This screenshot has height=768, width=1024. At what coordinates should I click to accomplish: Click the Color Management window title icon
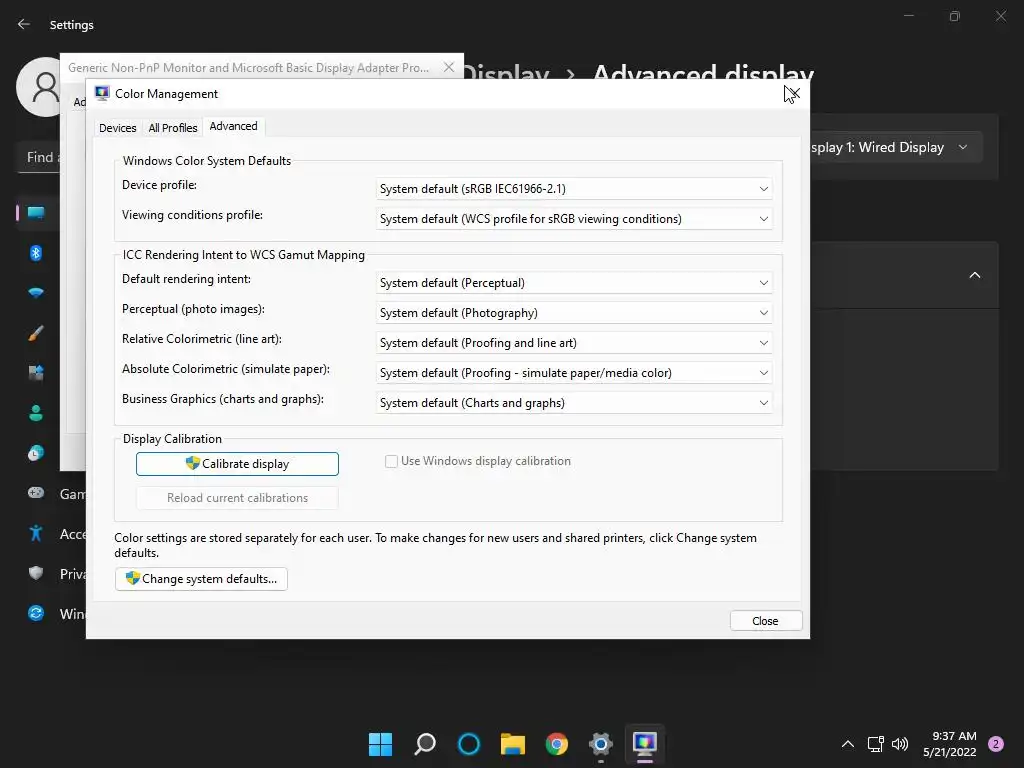coord(102,93)
